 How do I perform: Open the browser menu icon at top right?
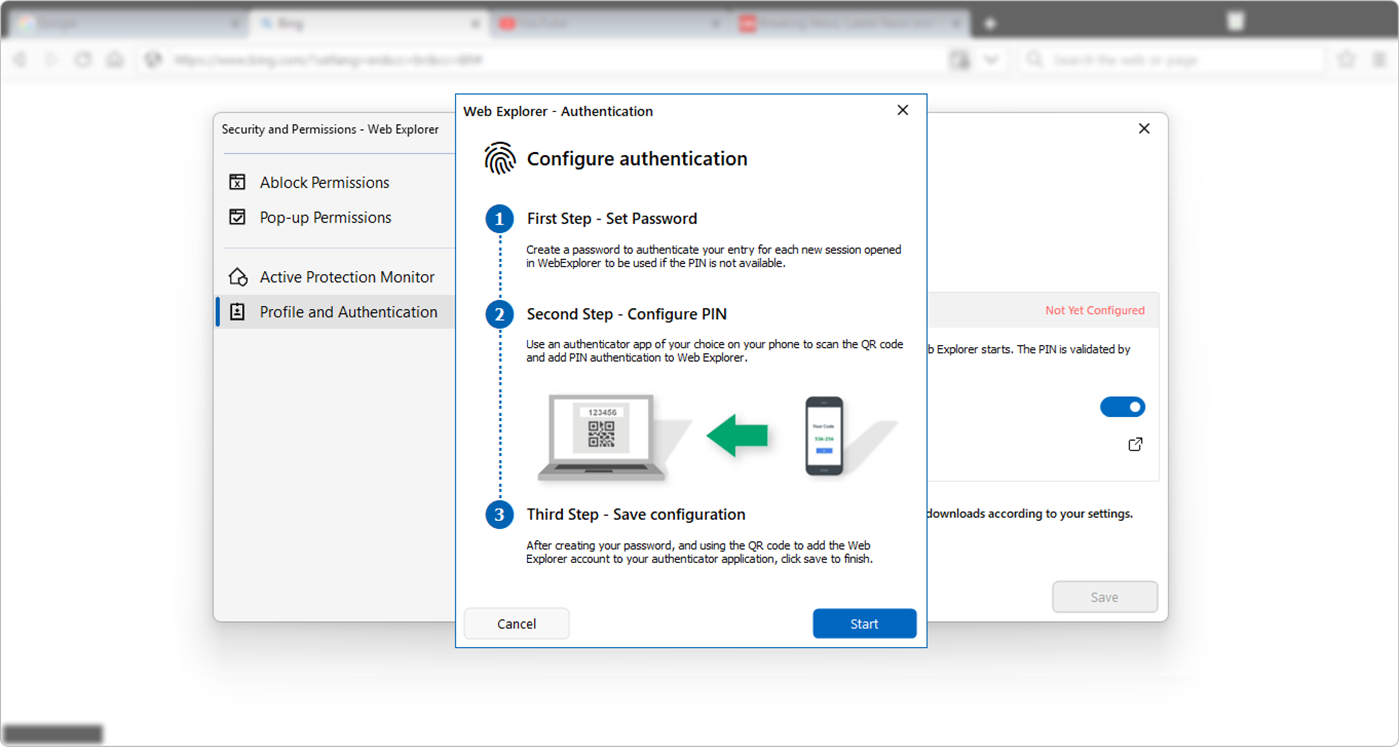1379,59
